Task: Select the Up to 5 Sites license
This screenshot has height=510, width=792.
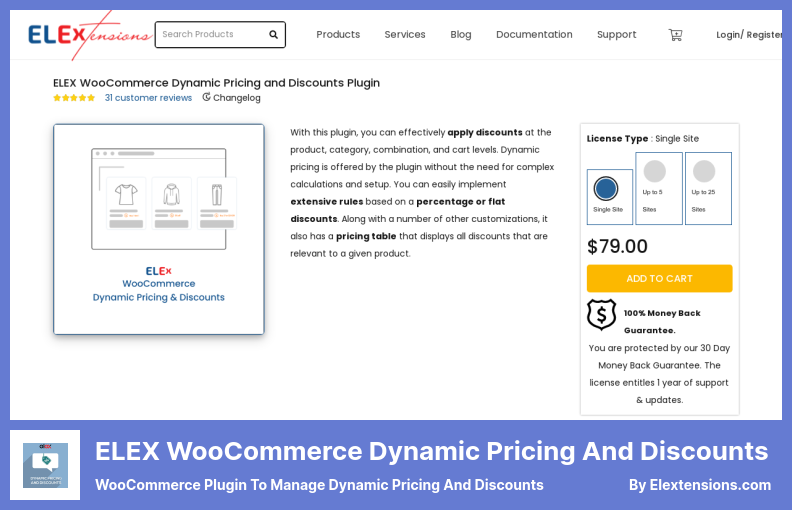Action: [x=659, y=188]
